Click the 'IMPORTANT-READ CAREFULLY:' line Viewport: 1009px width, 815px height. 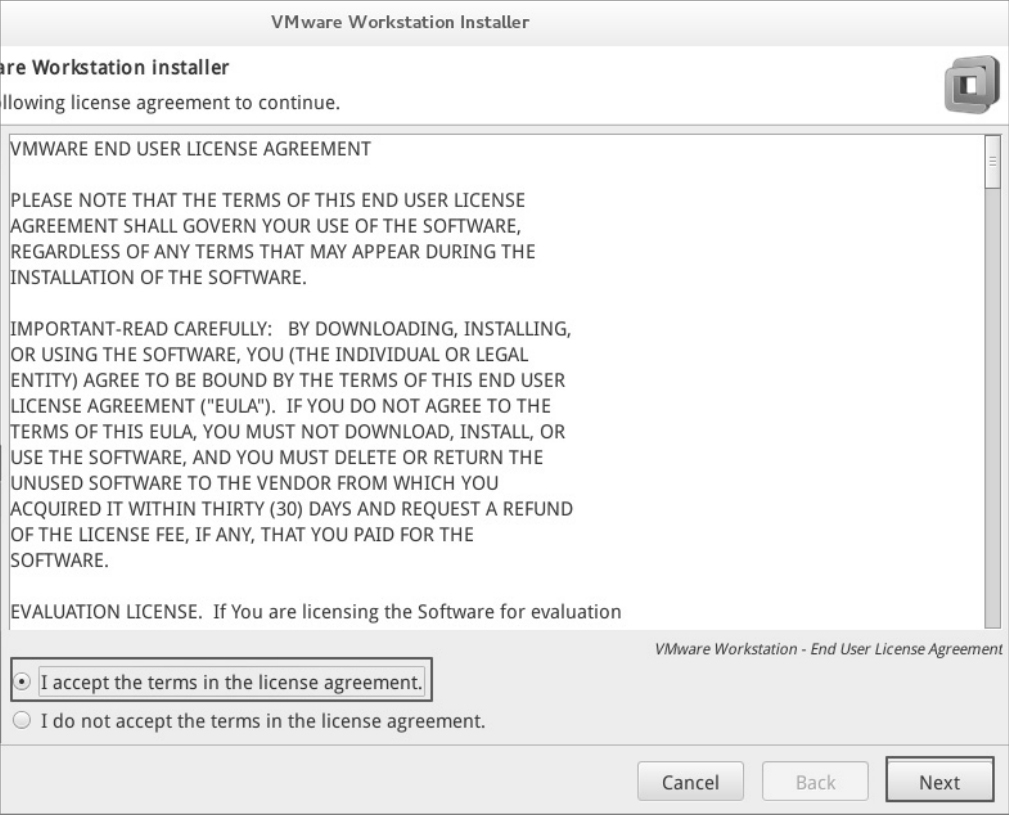point(291,329)
